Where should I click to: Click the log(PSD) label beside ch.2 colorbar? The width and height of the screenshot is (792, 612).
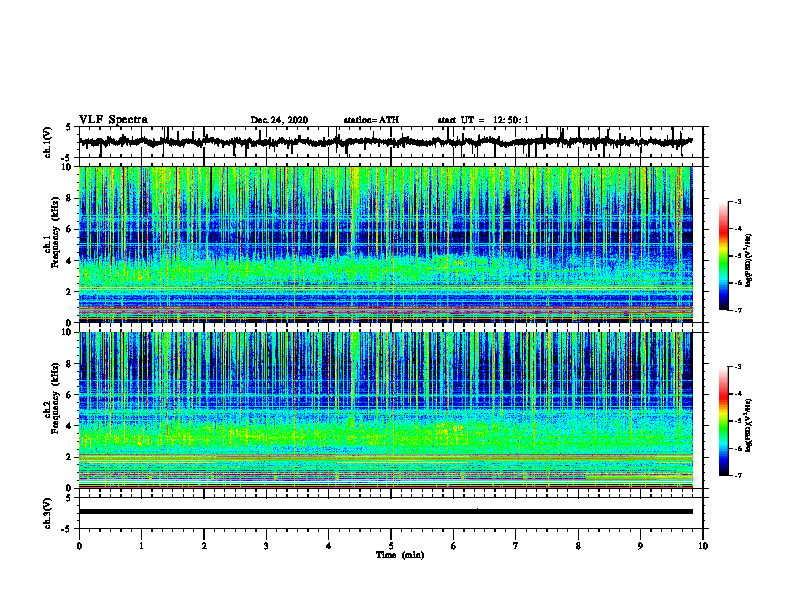[x=749, y=426]
